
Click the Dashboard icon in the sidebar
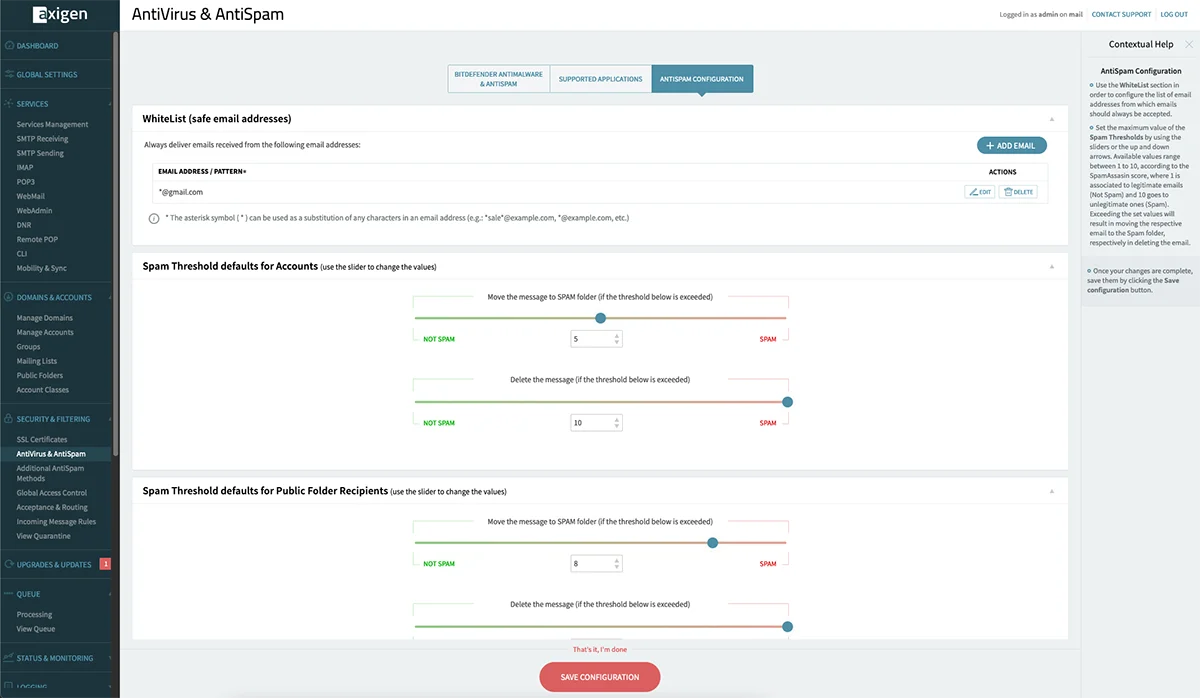pyautogui.click(x=9, y=46)
